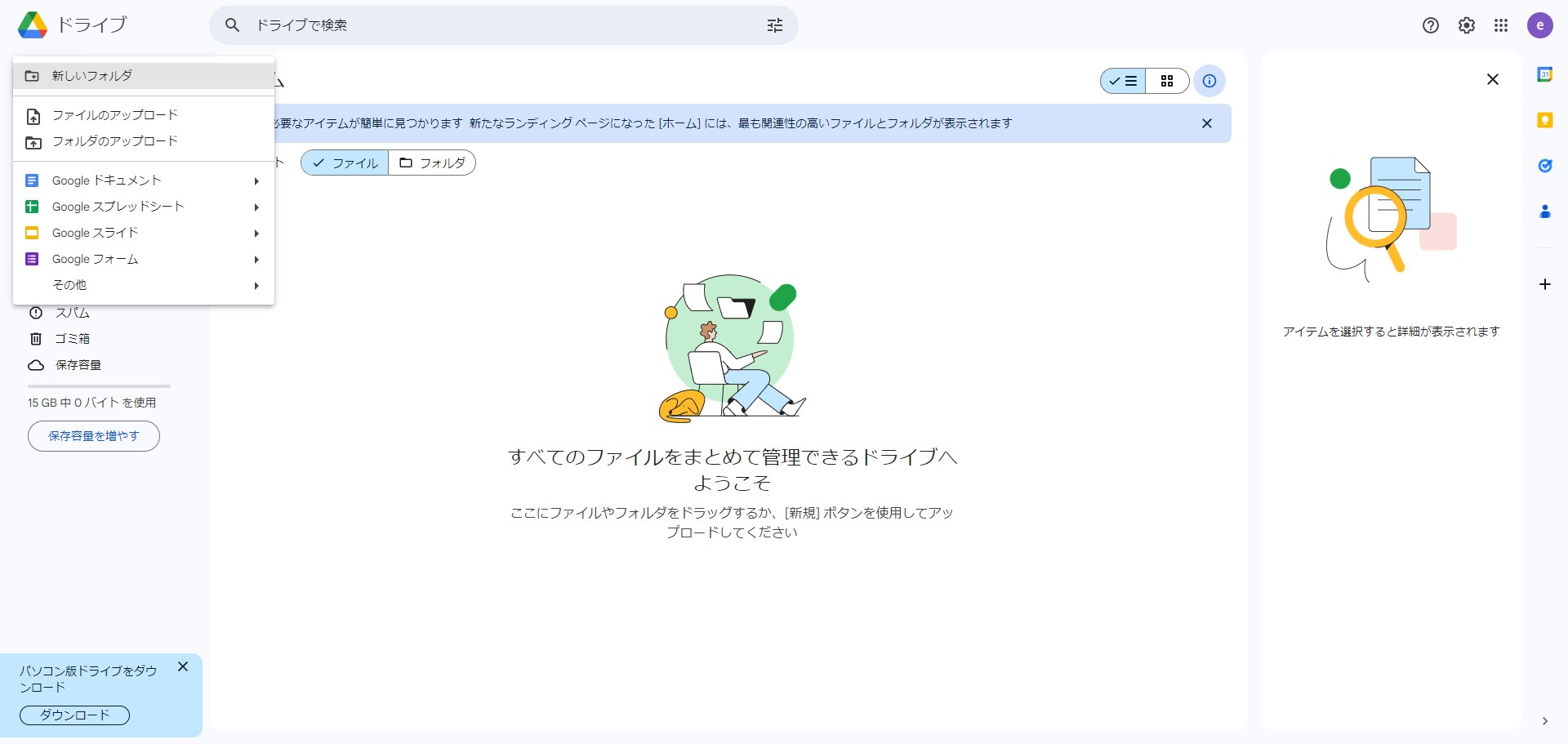Open the account avatar 'e'
The height and width of the screenshot is (744, 1568).
pyautogui.click(x=1540, y=25)
